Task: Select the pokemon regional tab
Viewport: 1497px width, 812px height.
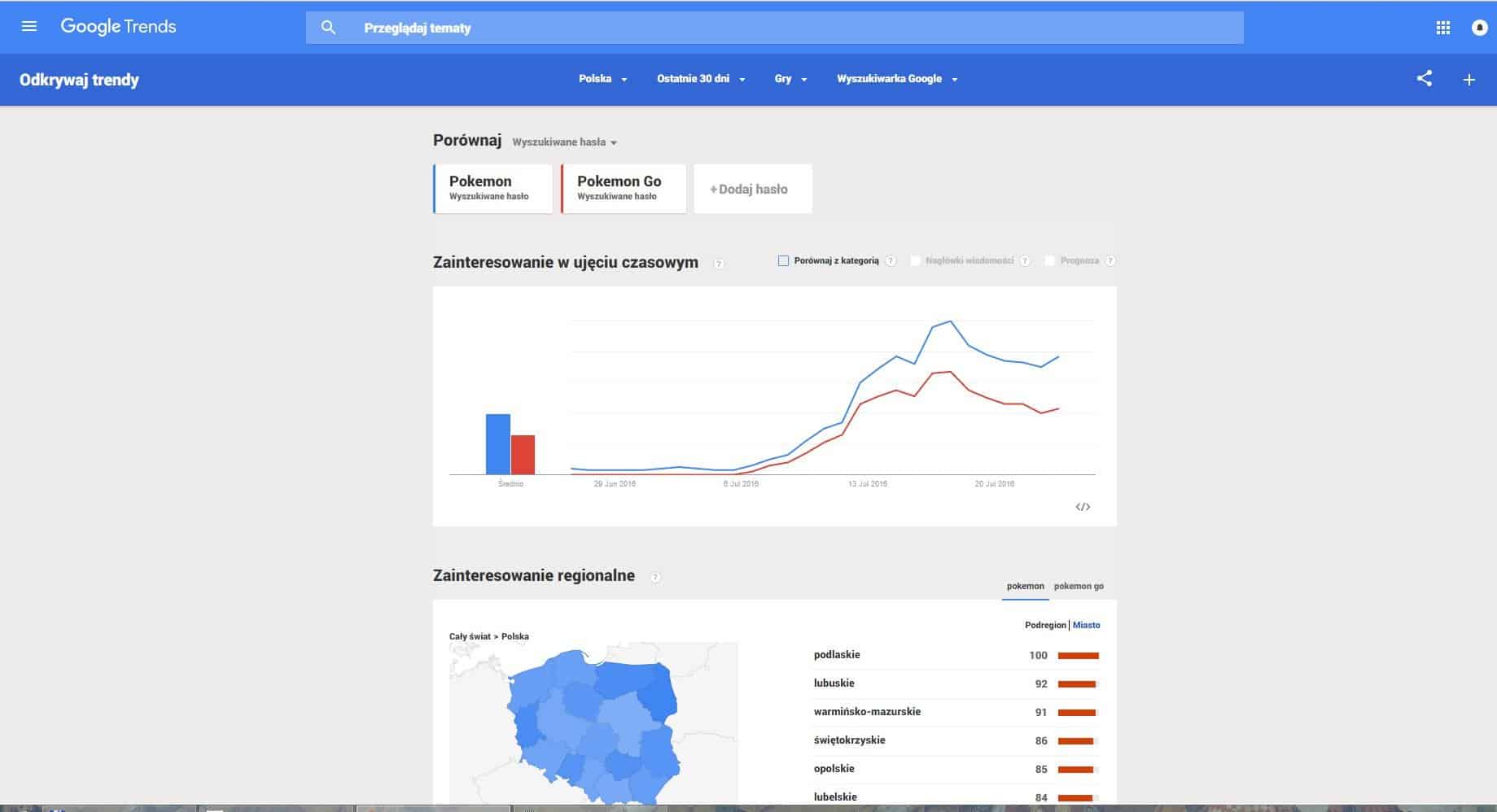Action: (1025, 586)
